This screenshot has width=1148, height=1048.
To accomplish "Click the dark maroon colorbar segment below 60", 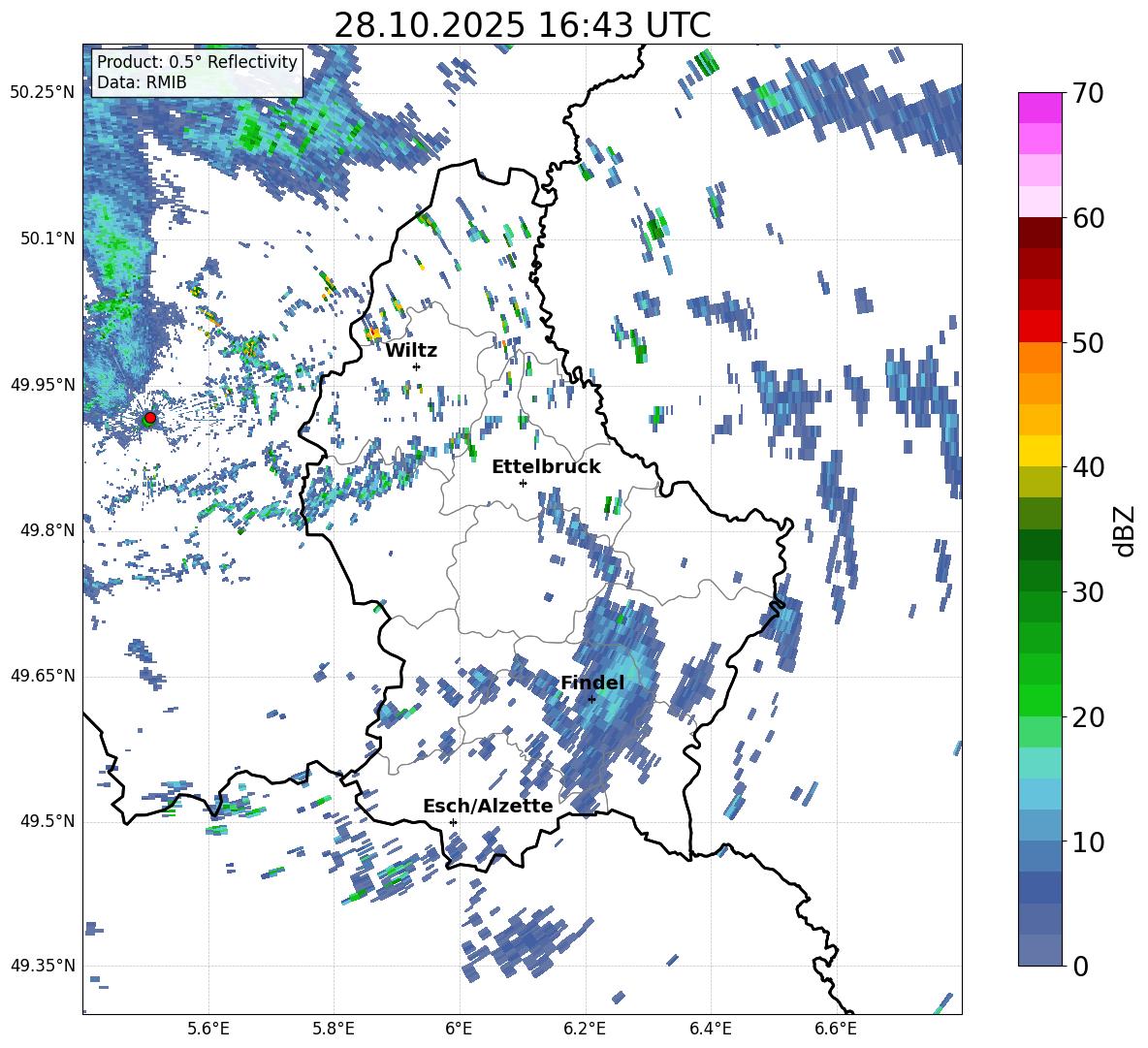I will click(x=1039, y=233).
